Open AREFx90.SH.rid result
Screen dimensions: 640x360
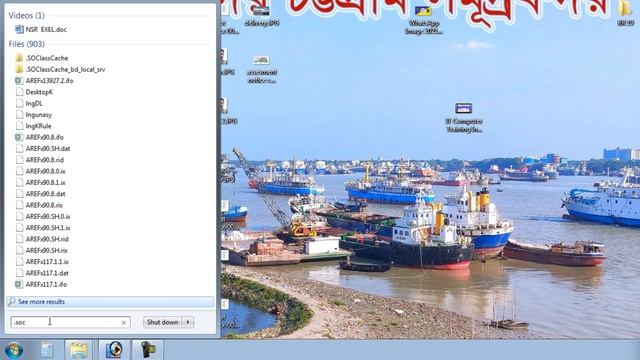pos(47,239)
